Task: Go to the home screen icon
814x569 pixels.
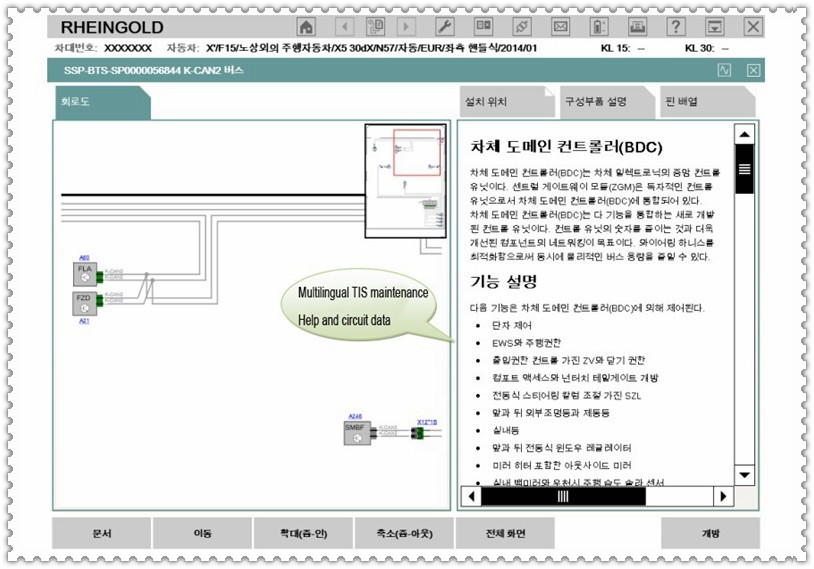Action: [307, 27]
